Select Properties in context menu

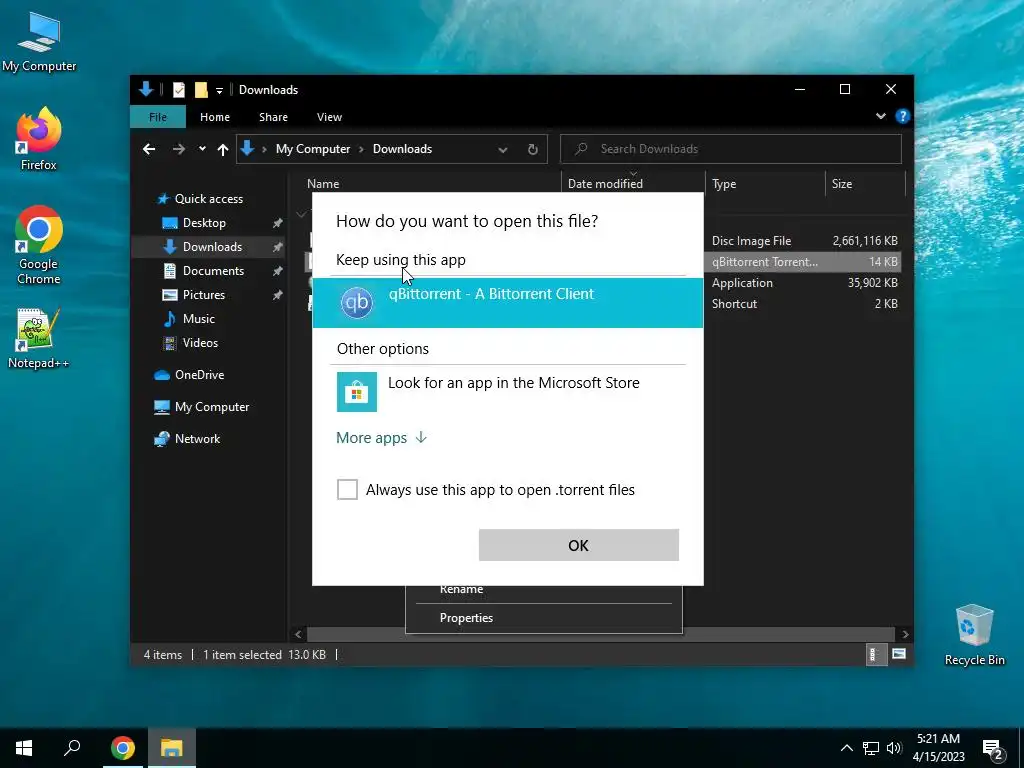466,618
